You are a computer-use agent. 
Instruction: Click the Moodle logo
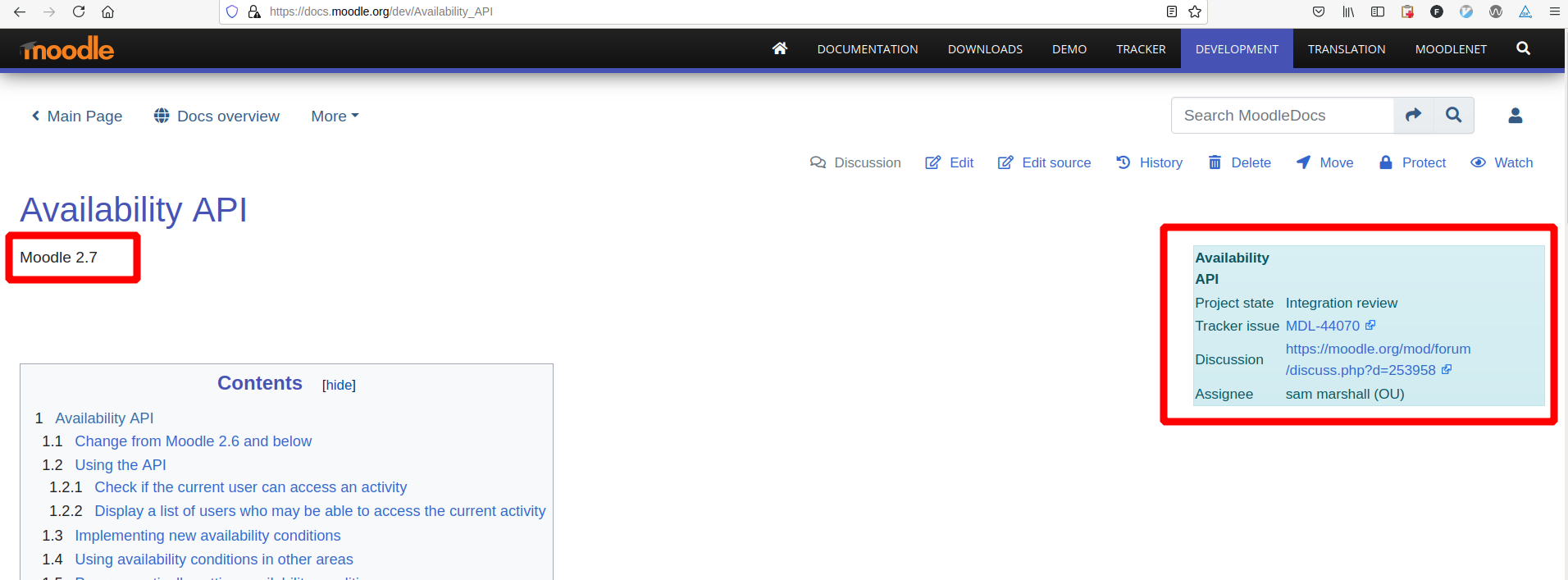(67, 49)
